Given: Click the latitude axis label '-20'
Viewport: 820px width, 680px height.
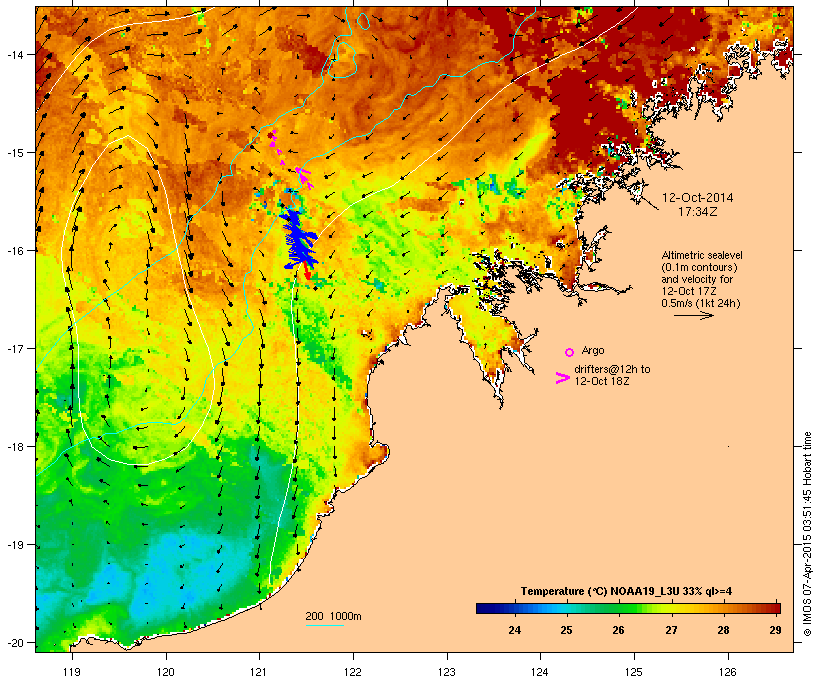Looking at the screenshot, I should (x=14, y=642).
